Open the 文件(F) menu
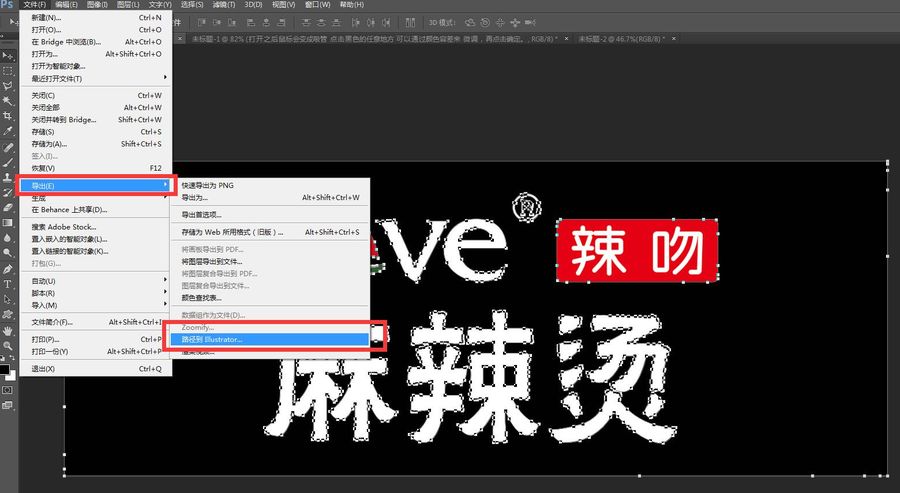Screen dimensions: 900x493 click(x=34, y=5)
